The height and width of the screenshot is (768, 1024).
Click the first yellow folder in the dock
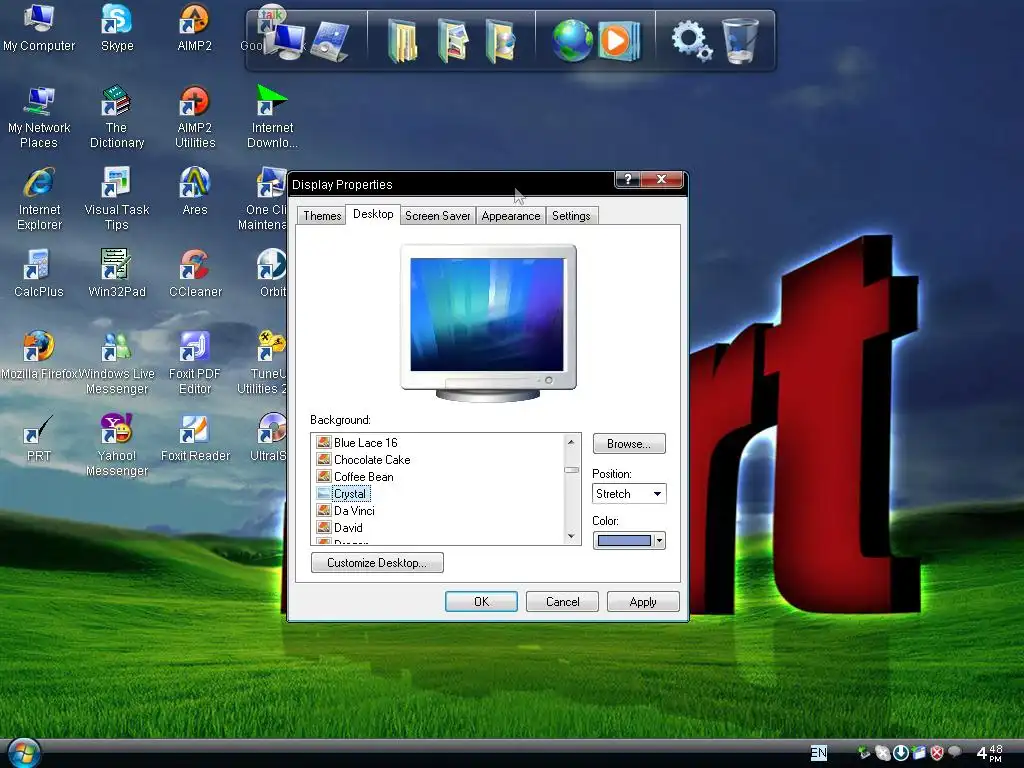[x=402, y=41]
